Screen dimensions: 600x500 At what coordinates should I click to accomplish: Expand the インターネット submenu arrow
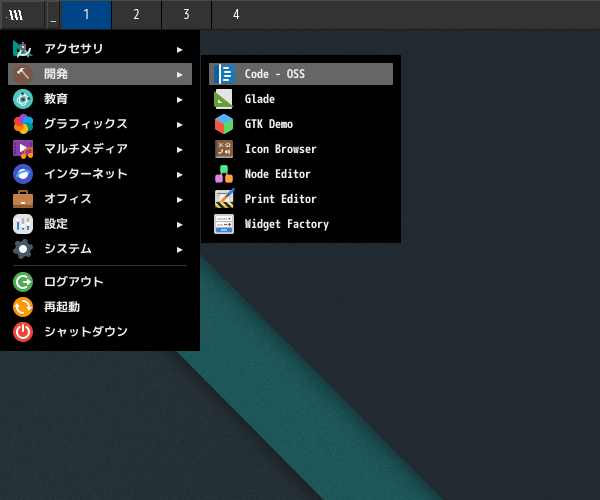(x=180, y=174)
